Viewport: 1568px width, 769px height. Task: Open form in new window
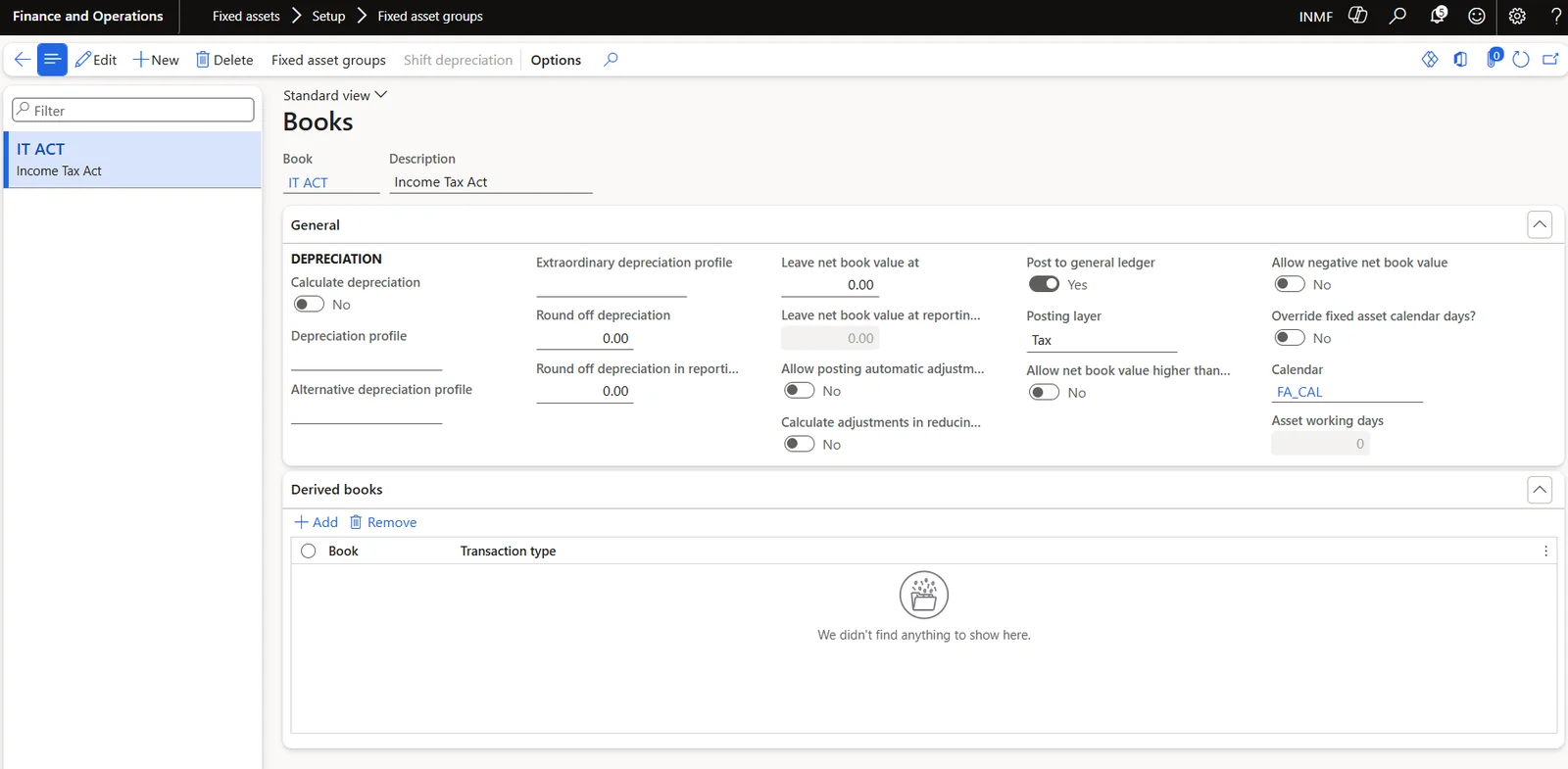pos(1550,60)
